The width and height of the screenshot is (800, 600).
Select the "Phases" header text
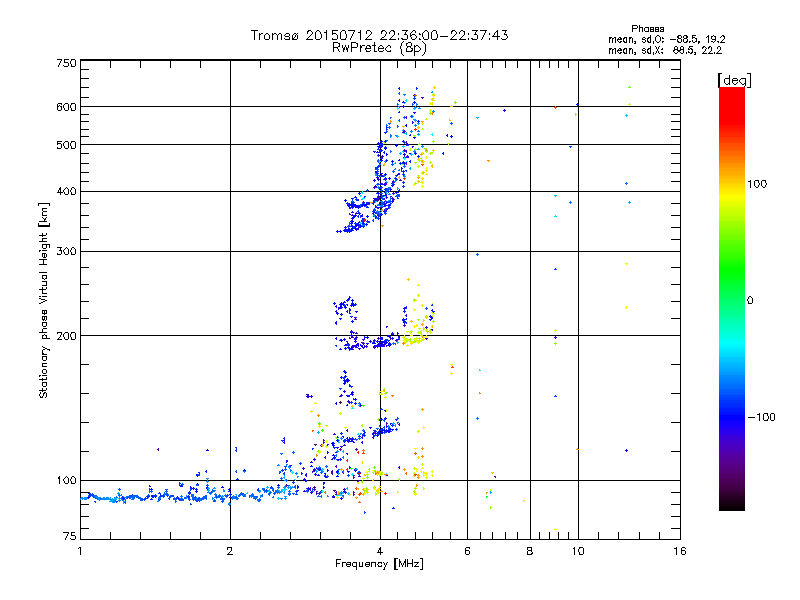pos(647,29)
